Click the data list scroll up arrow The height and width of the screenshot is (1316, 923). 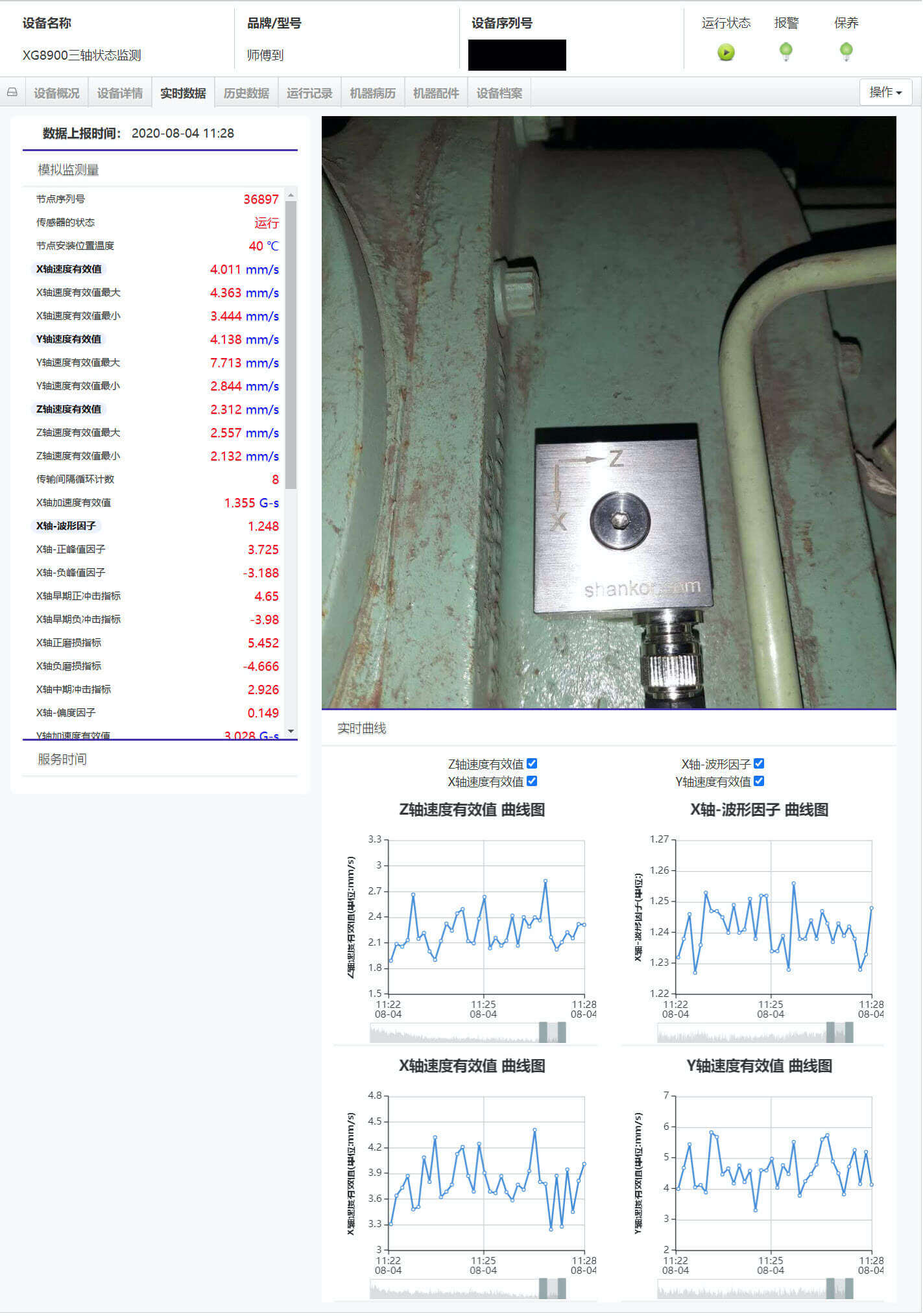click(x=291, y=195)
